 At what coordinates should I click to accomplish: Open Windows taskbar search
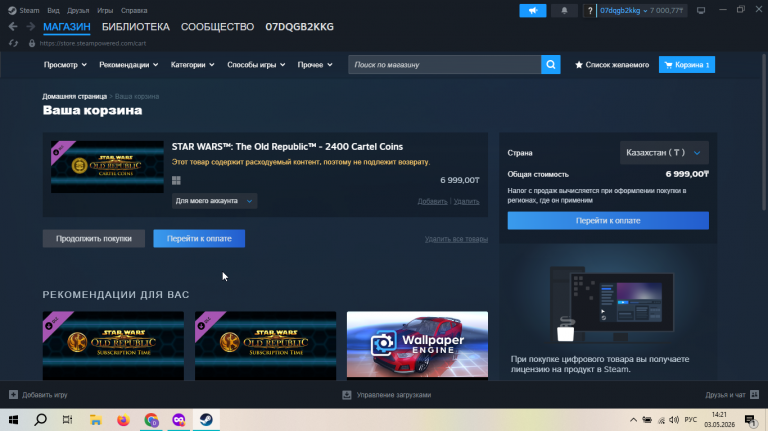tap(41, 420)
